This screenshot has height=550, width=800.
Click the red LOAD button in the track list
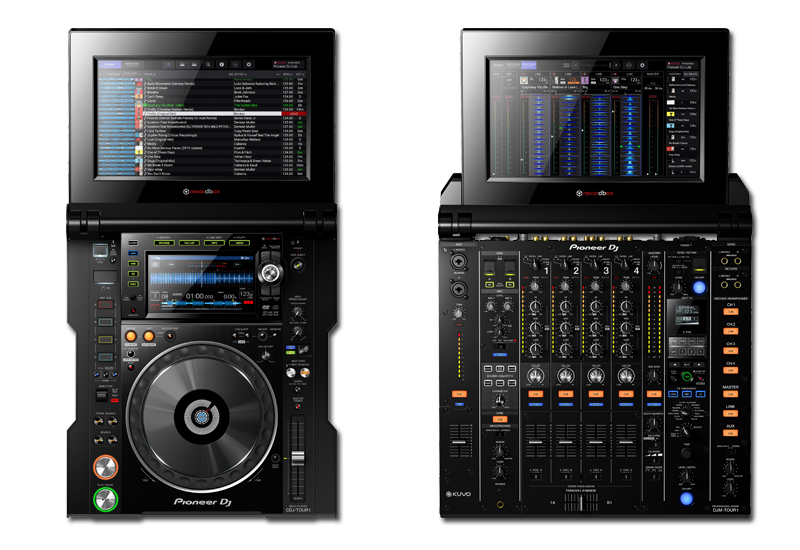294,114
